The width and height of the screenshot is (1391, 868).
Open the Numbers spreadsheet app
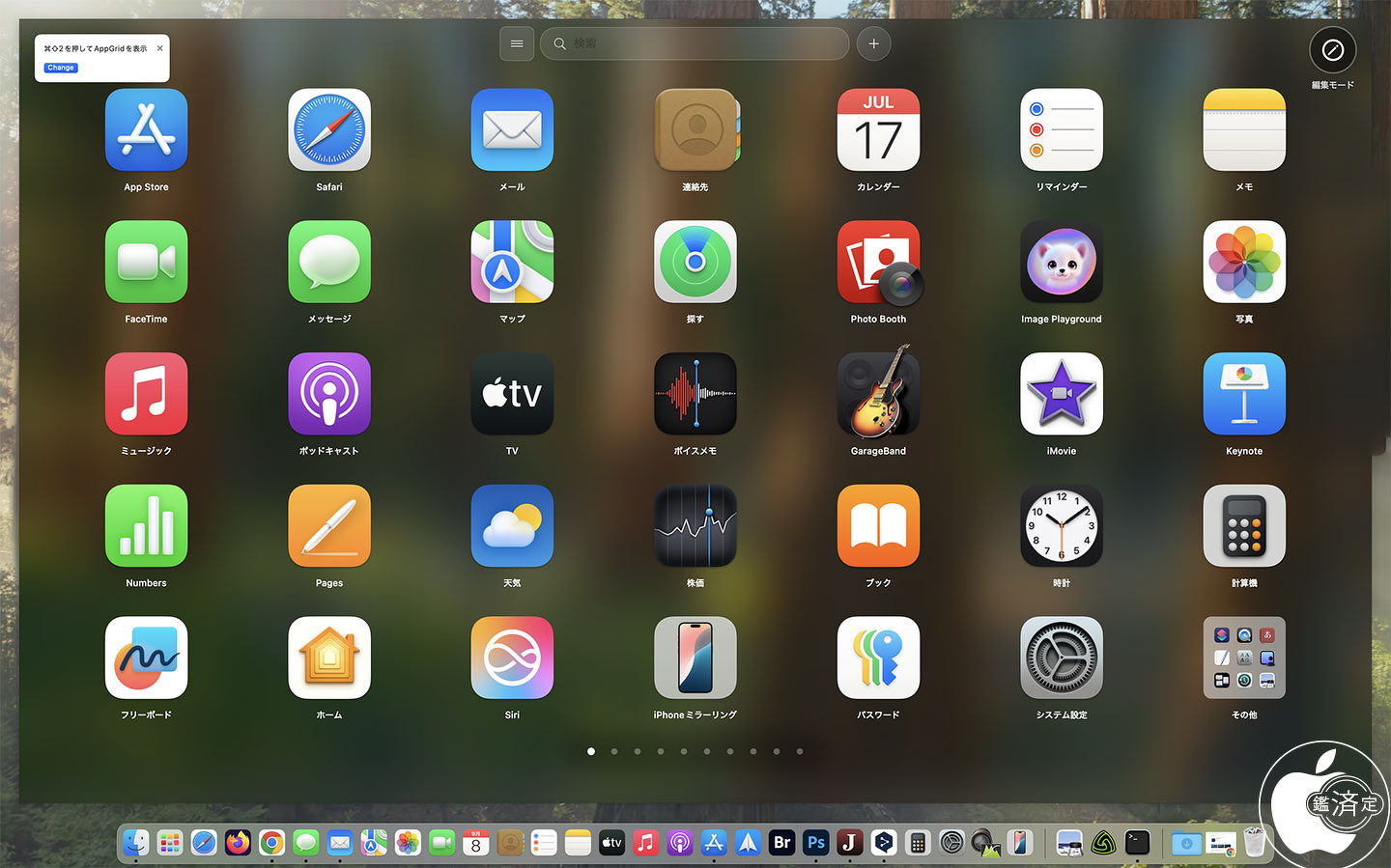(x=146, y=525)
